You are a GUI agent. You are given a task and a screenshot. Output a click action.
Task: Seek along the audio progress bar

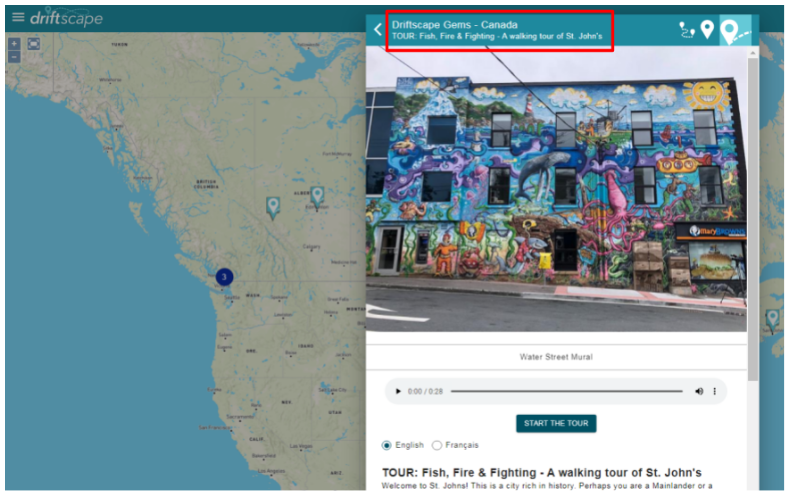point(567,391)
